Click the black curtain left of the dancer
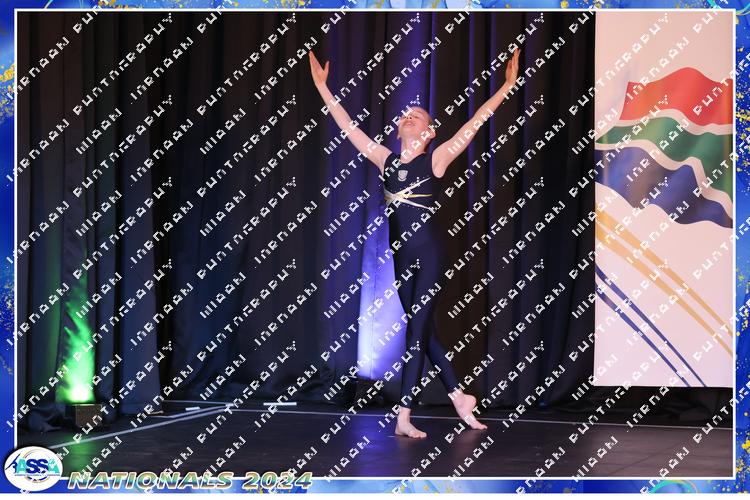750x500 pixels. [x=200, y=200]
